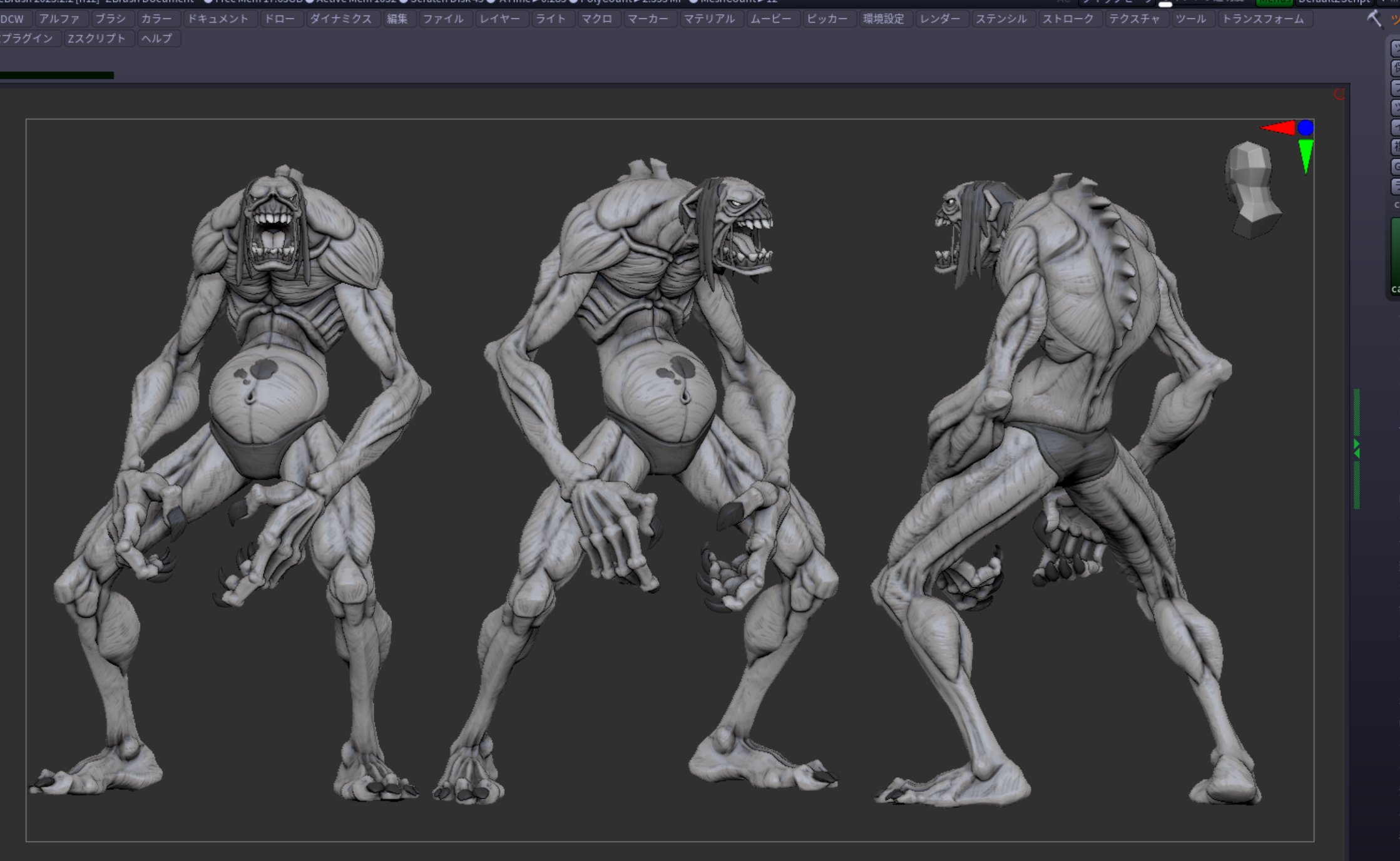Click the 環境設定 (Preferences) menu
Image resolution: width=1400 pixels, height=861 pixels.
coord(884,19)
